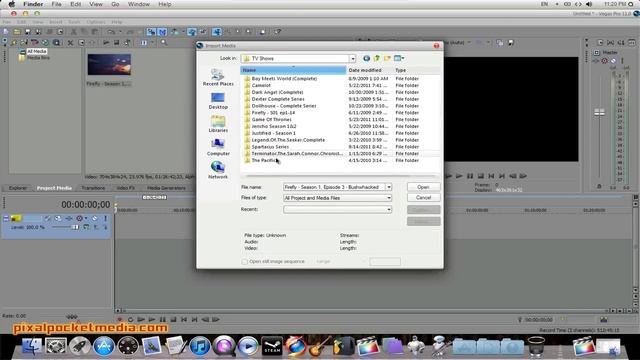Click magnifier search icon in media toolbar
640x360 pixels.
point(164,42)
